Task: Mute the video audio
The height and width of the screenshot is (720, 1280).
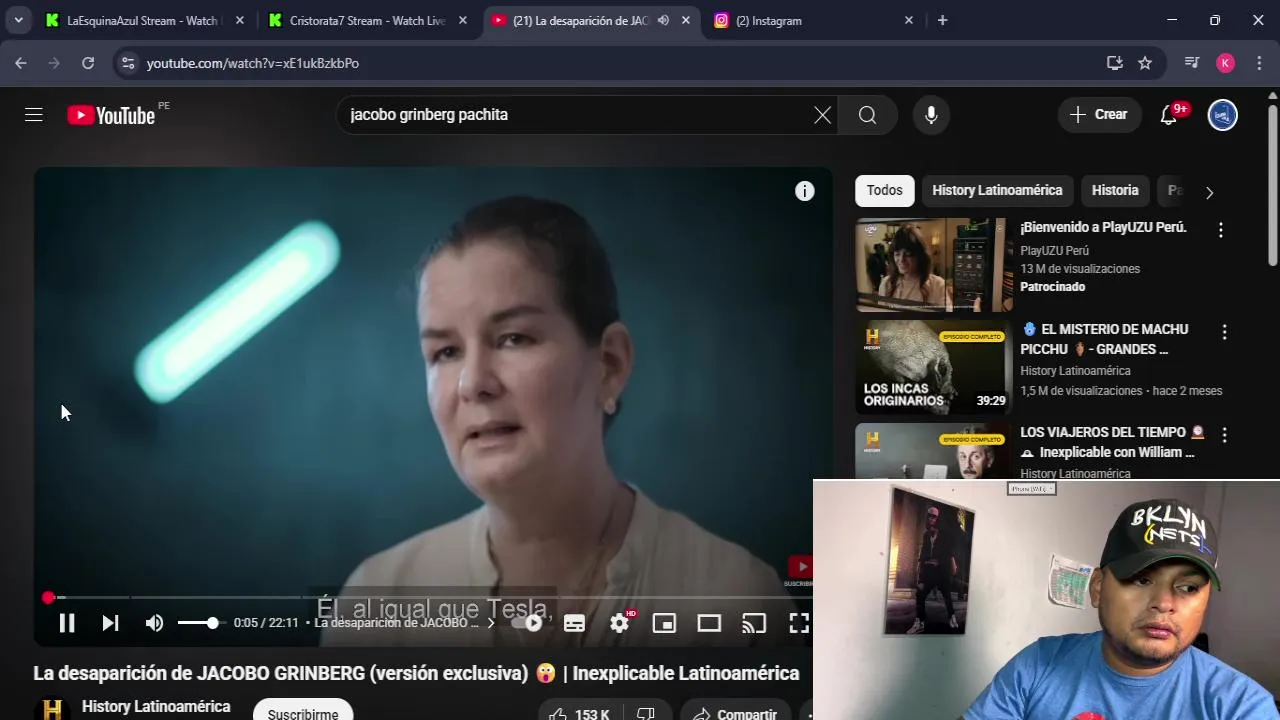Action: (154, 623)
